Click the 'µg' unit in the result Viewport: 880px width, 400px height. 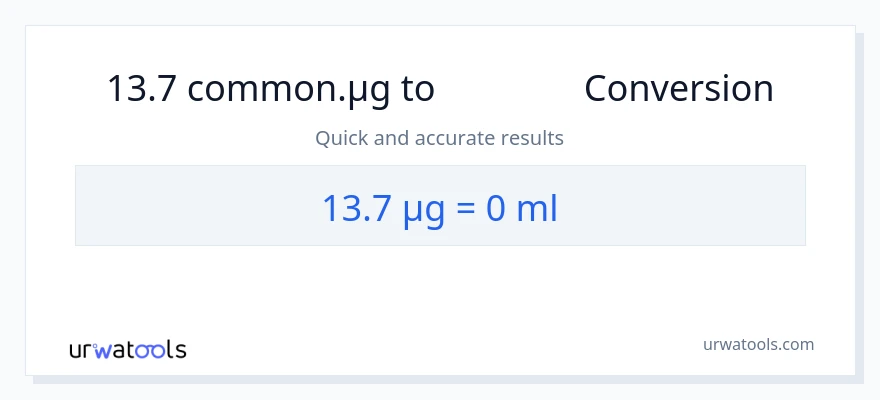click(x=423, y=209)
